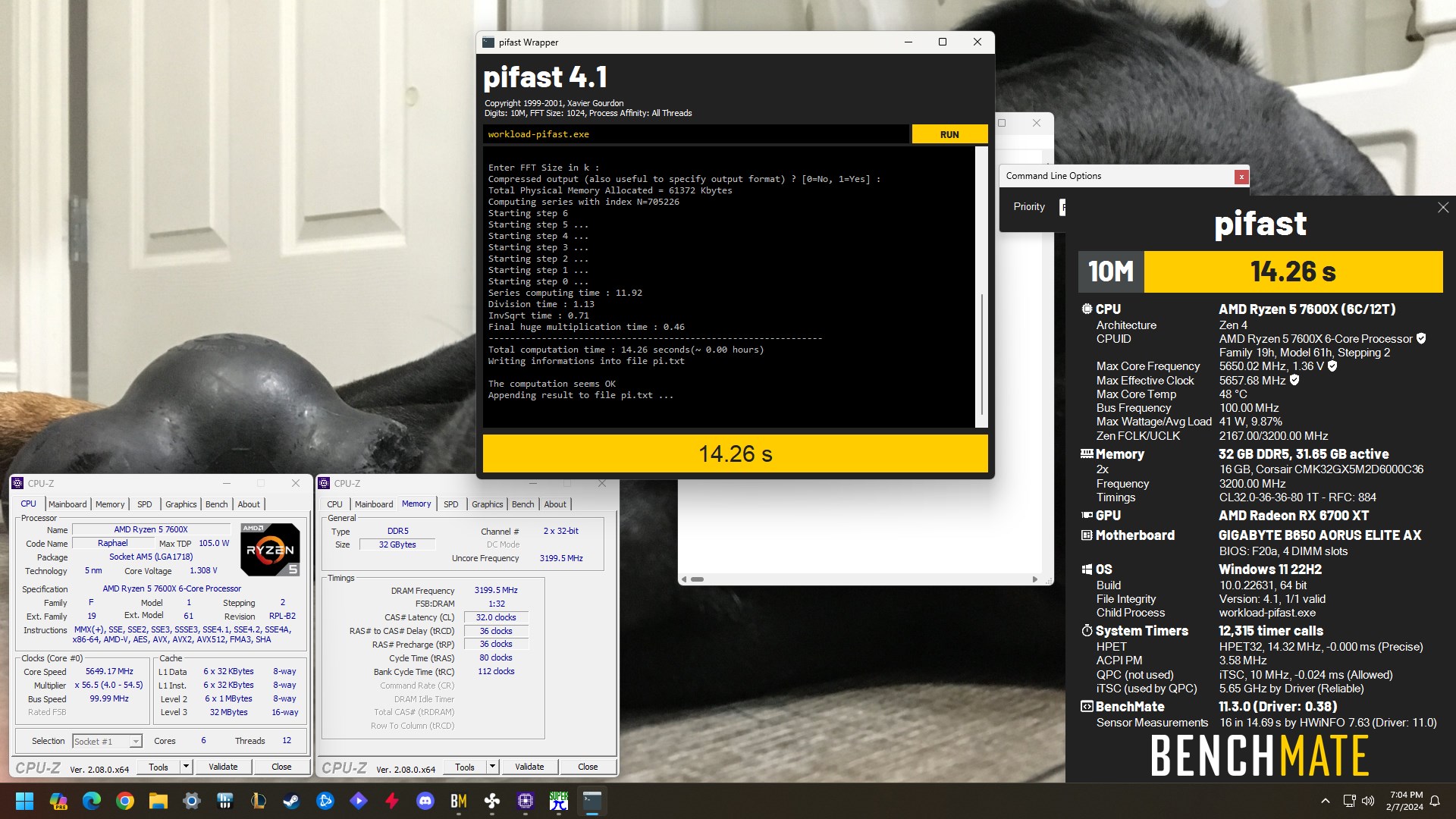Click the RUN button in pifast Wrapper
The image size is (1456, 819).
point(949,134)
